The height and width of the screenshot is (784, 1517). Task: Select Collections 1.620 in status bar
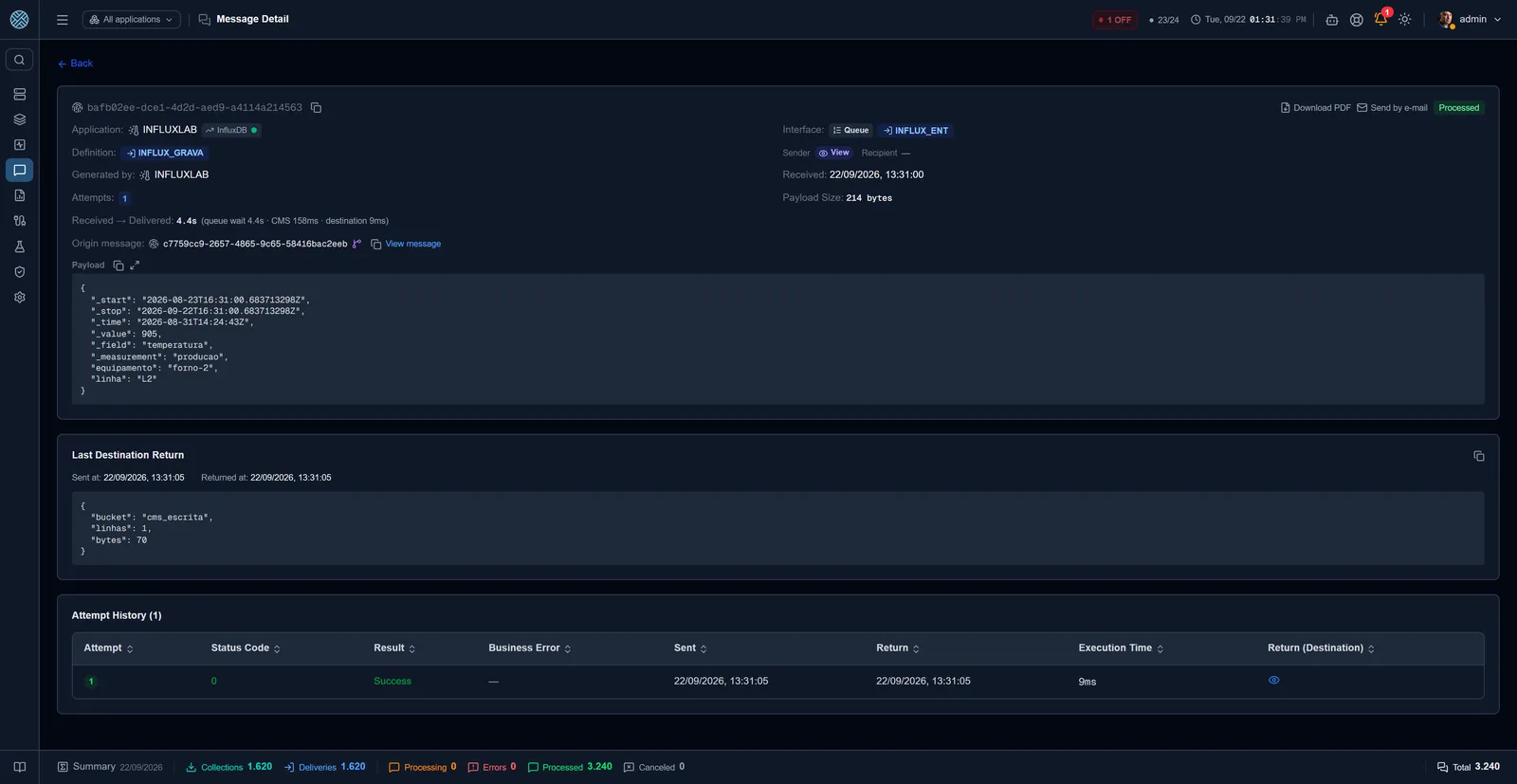228,767
